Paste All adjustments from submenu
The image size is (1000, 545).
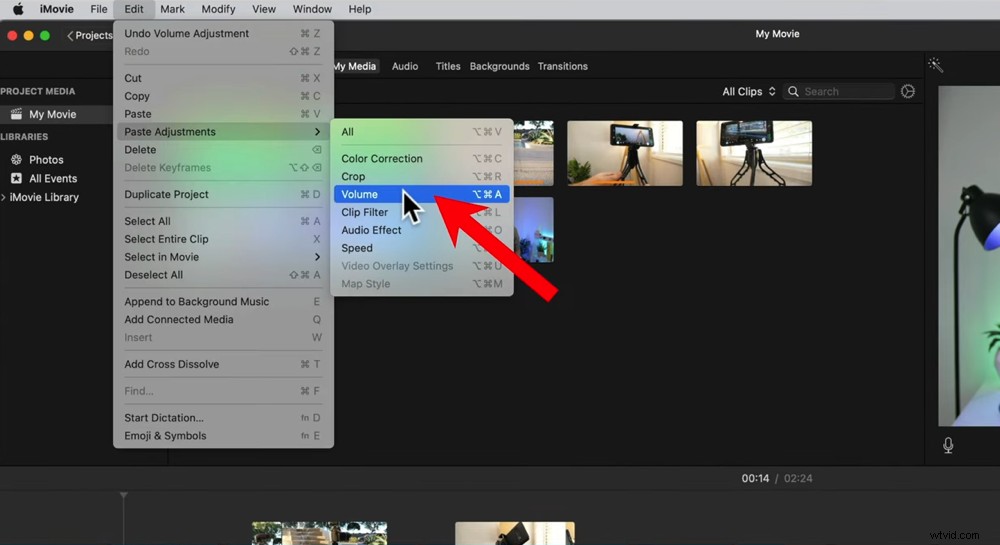point(422,131)
